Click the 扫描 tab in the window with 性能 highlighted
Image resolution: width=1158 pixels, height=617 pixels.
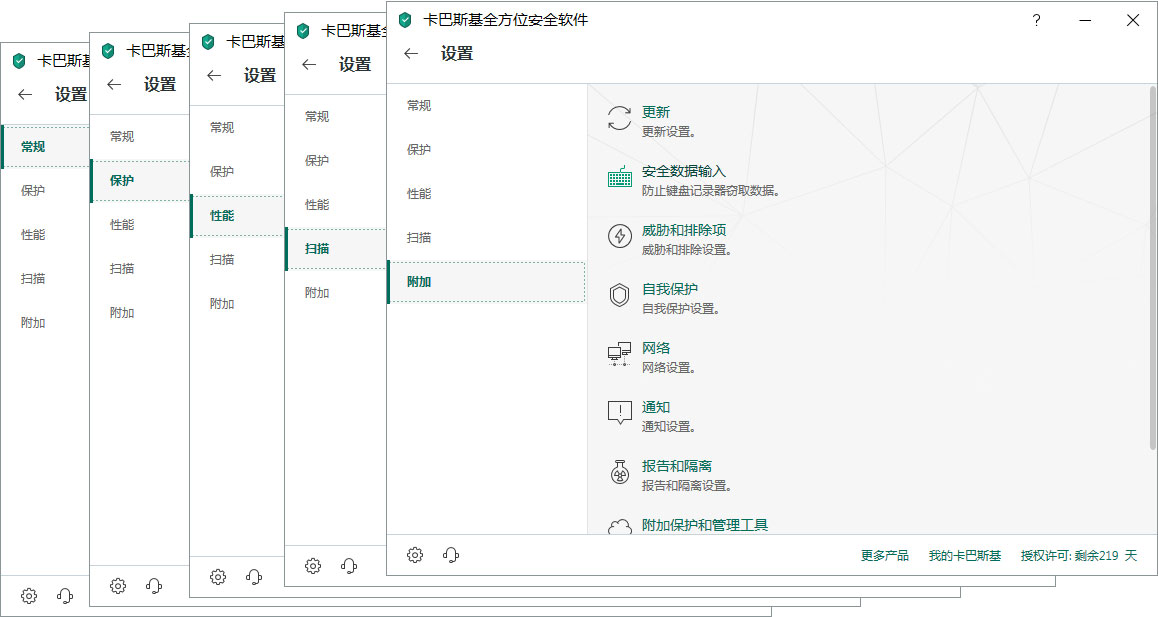(x=222, y=259)
